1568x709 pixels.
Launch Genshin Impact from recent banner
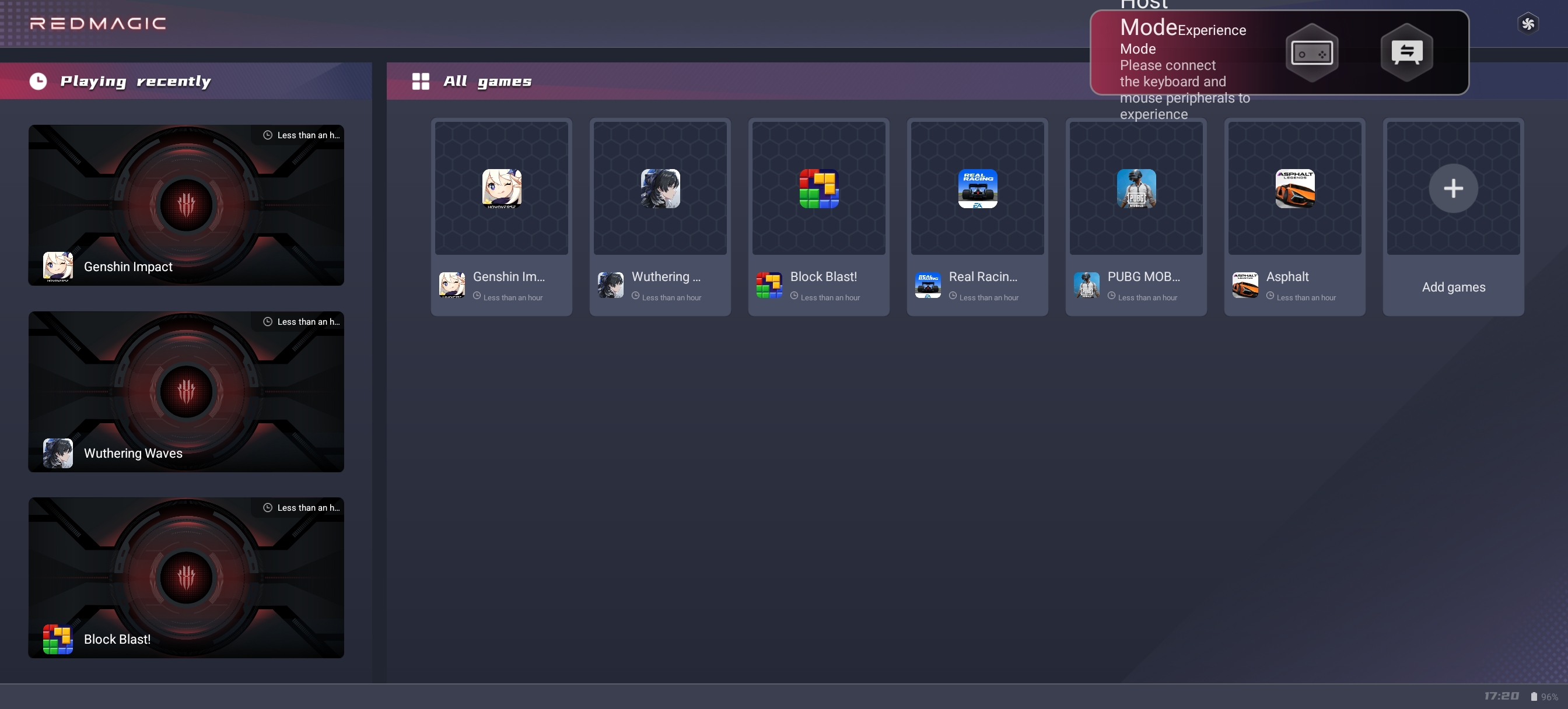[185, 205]
